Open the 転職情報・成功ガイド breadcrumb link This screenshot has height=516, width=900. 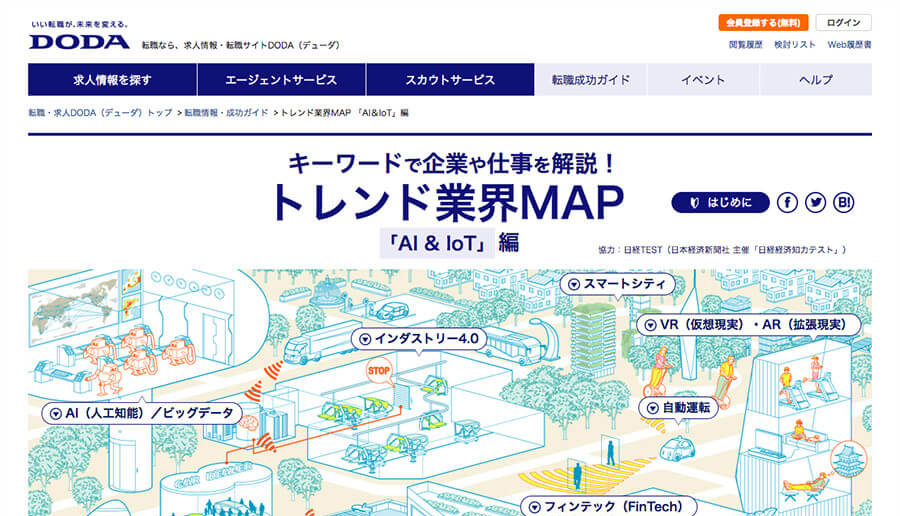click(x=226, y=113)
